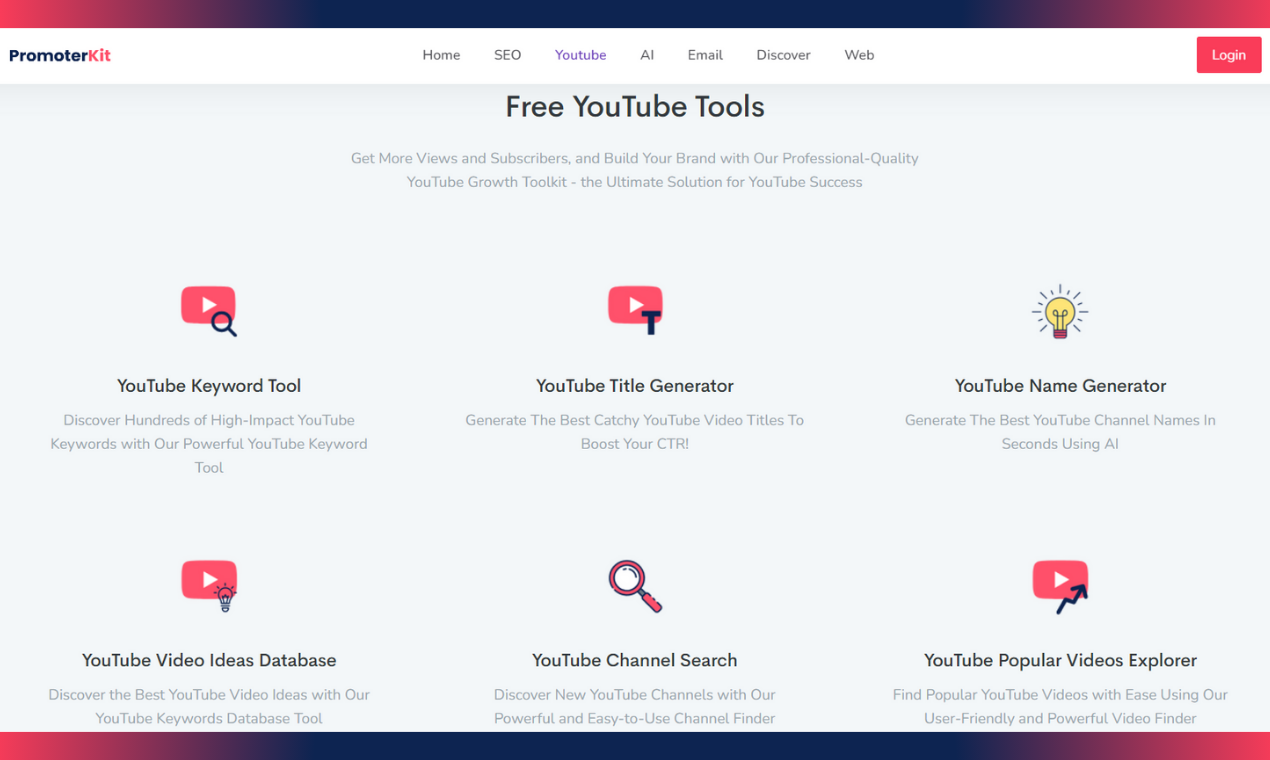Click the 'Get More Views and Subscribers' subtitle

635,170
